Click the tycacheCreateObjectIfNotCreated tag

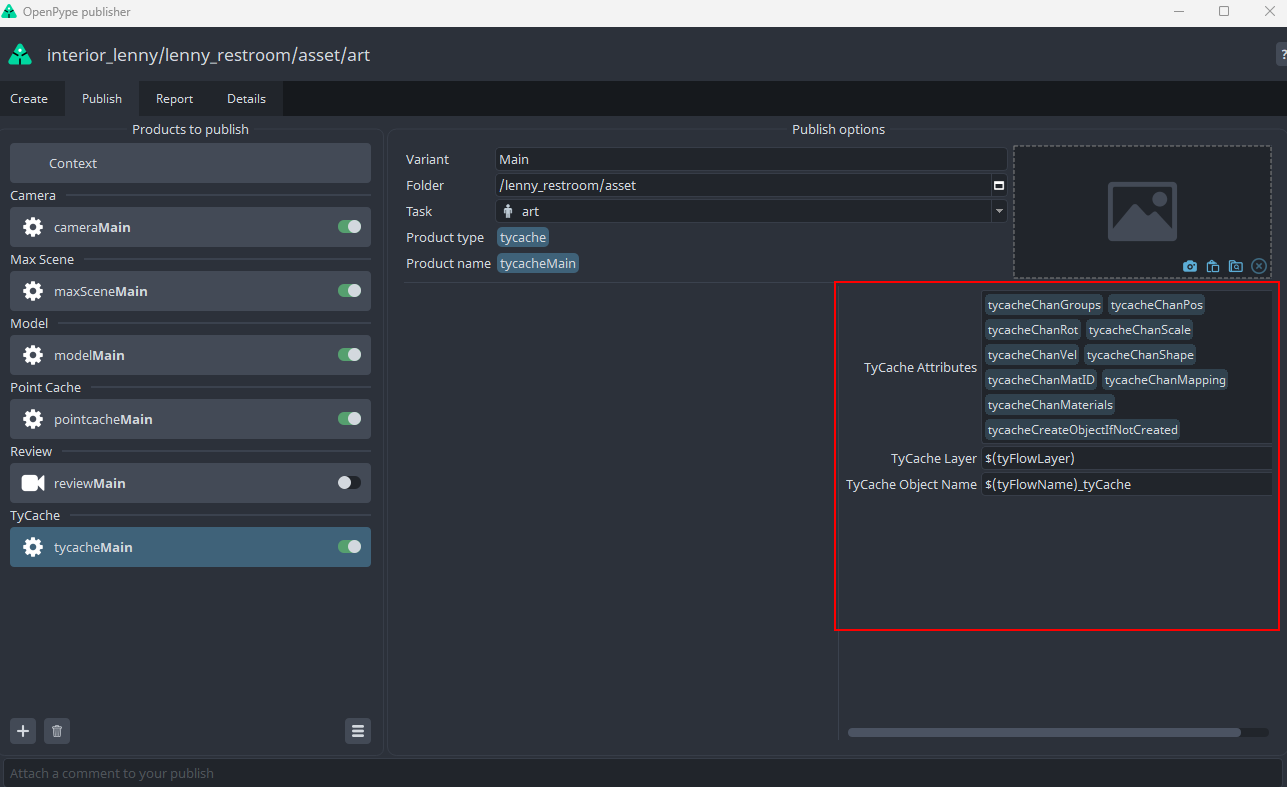tap(1083, 430)
